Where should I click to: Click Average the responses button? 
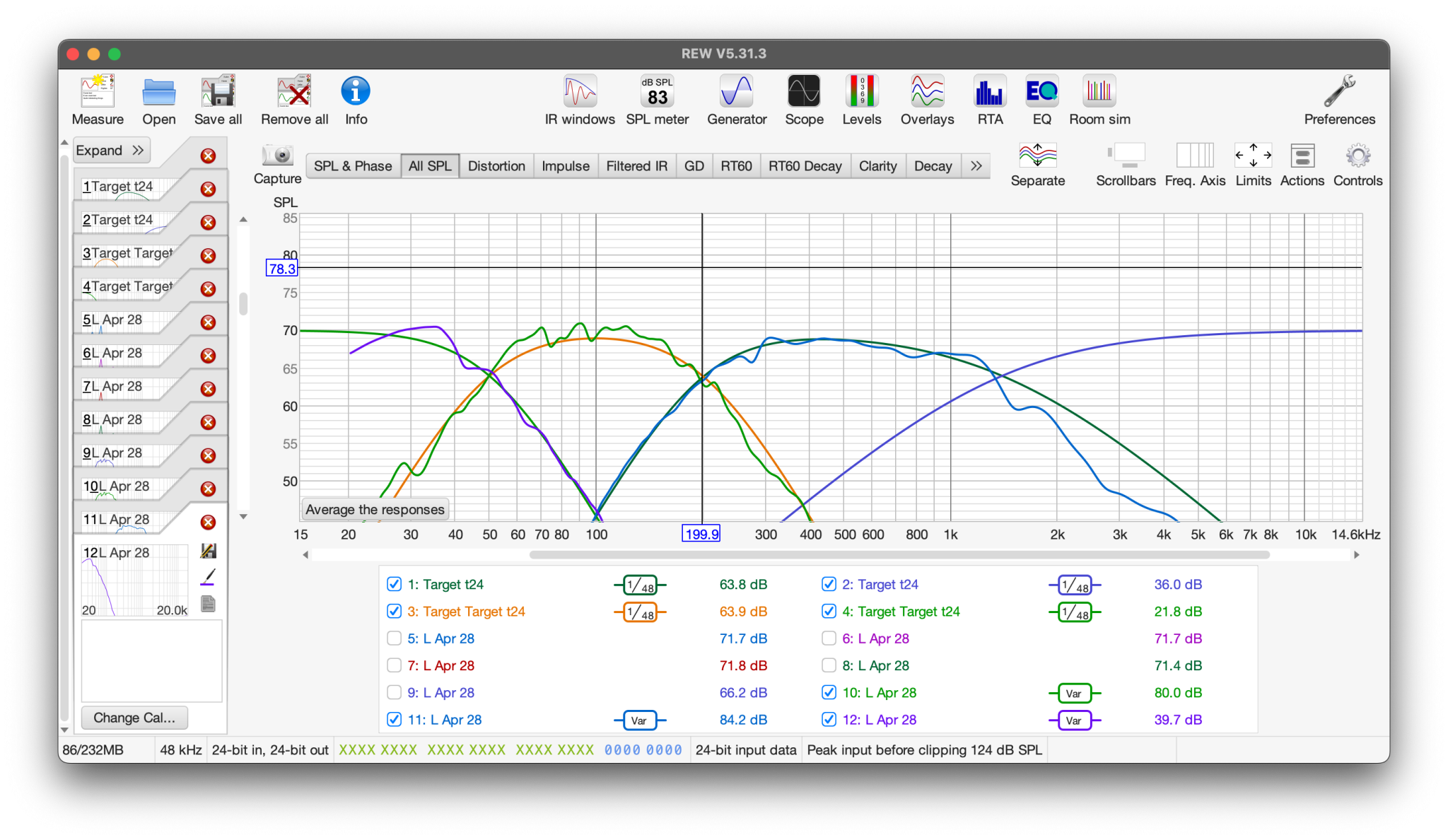(375, 509)
